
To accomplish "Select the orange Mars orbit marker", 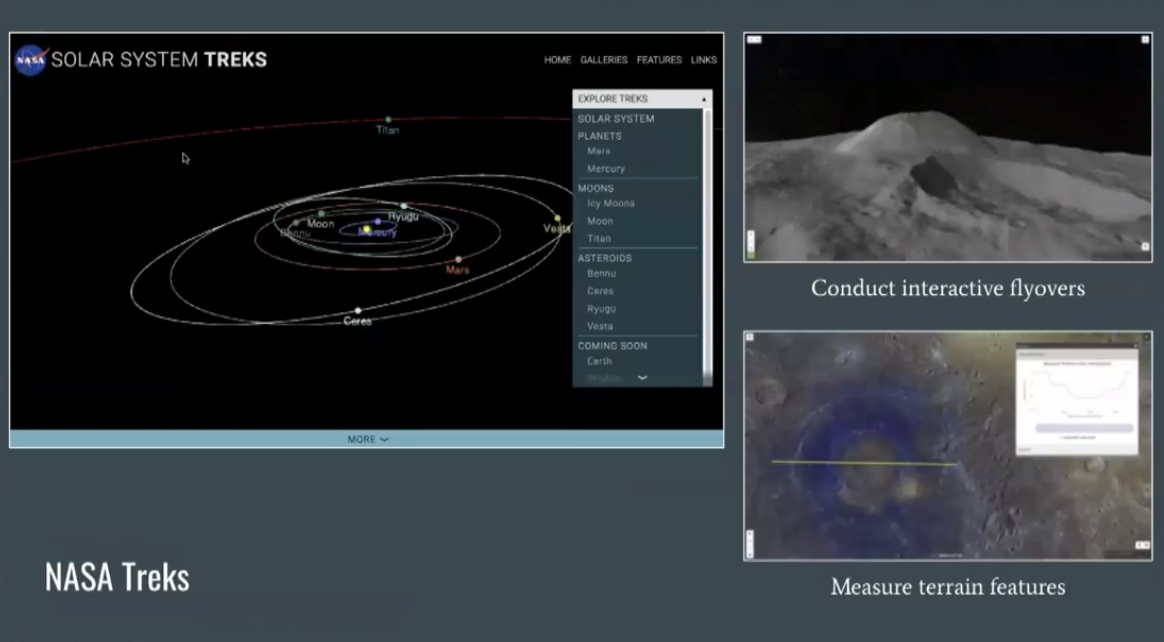I will point(458,260).
